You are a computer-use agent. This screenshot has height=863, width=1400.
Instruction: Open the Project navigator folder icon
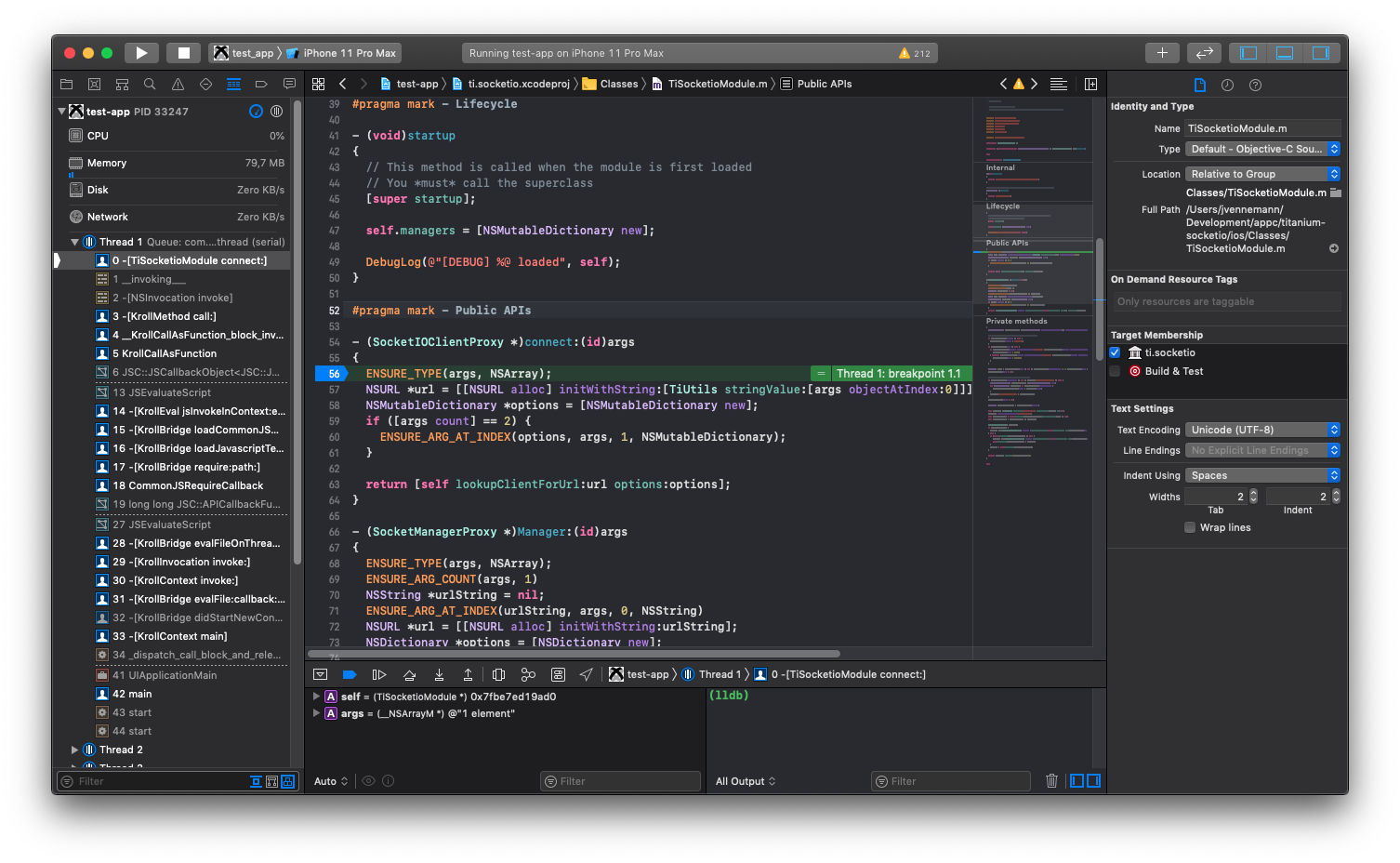(x=66, y=84)
